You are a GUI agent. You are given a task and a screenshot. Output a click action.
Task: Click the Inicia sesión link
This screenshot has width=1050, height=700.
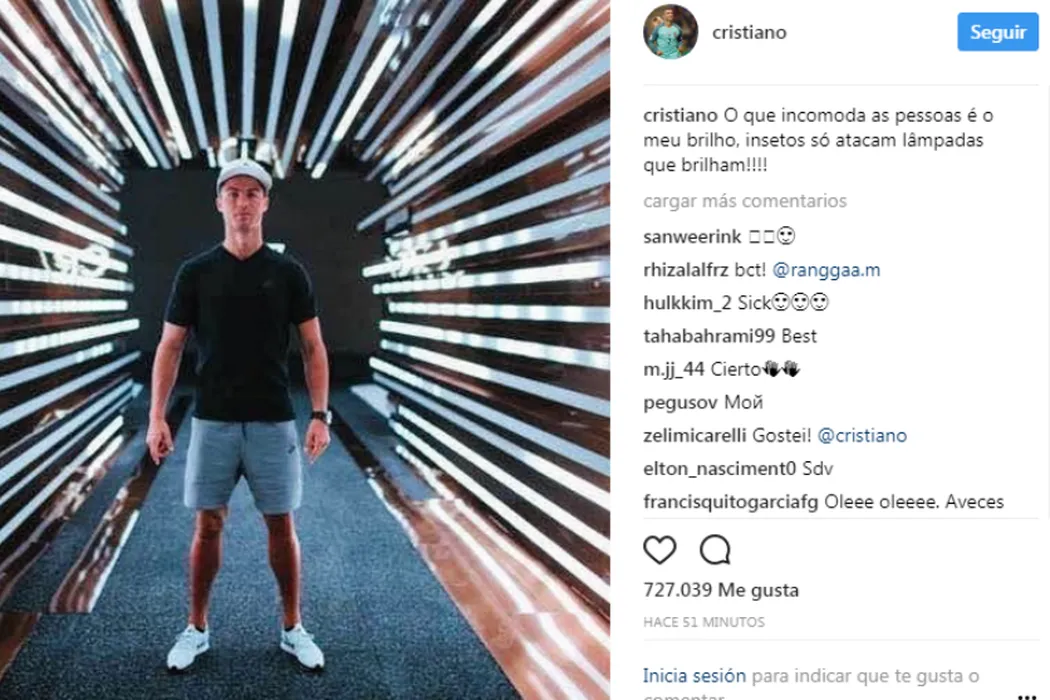694,676
